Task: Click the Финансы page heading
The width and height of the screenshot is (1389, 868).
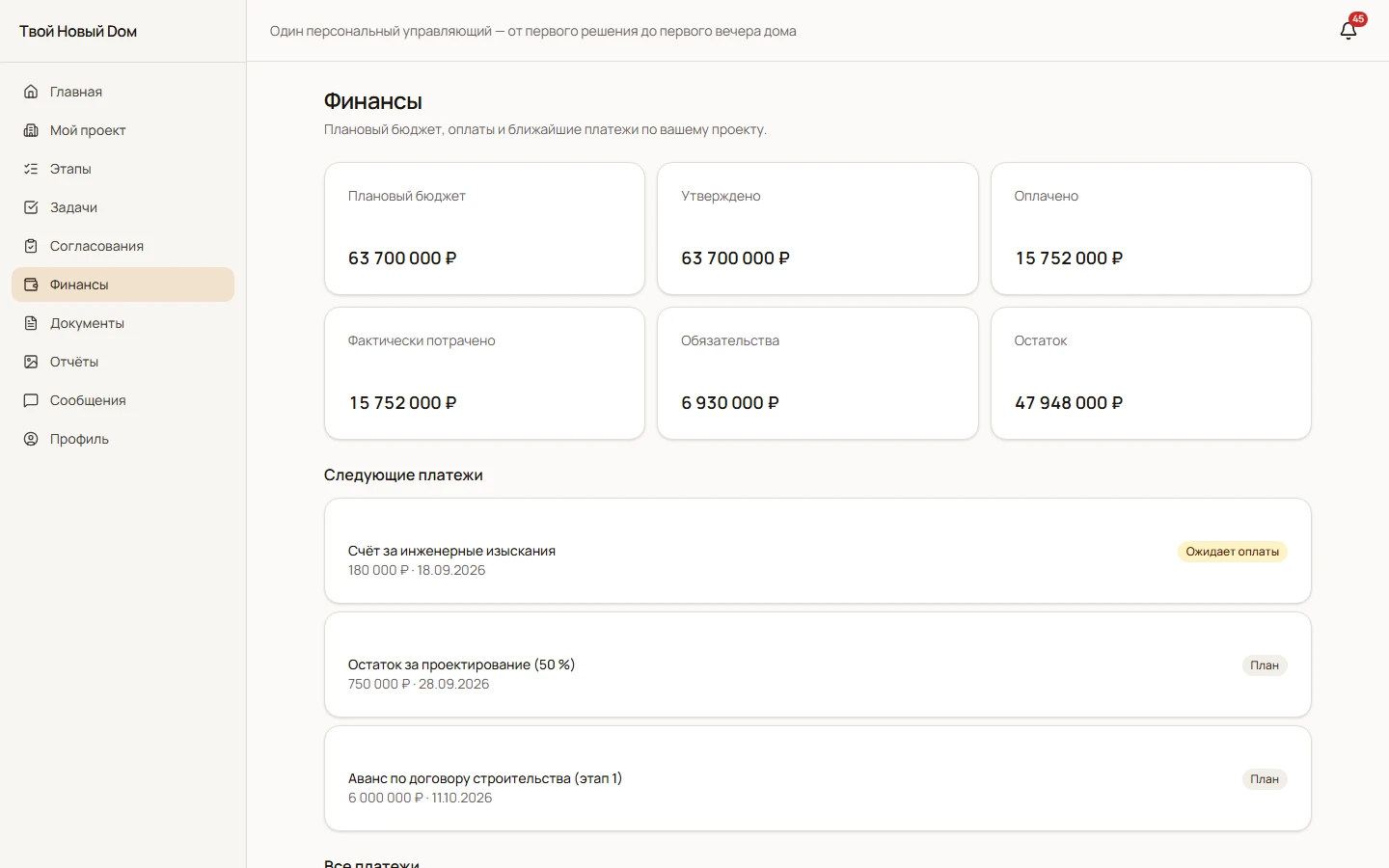Action: [373, 101]
